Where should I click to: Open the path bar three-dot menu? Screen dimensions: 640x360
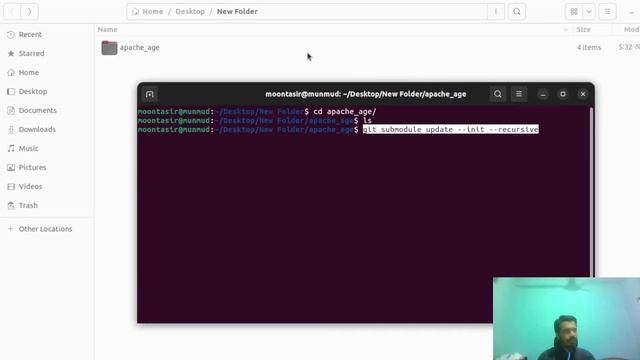tap(496, 11)
